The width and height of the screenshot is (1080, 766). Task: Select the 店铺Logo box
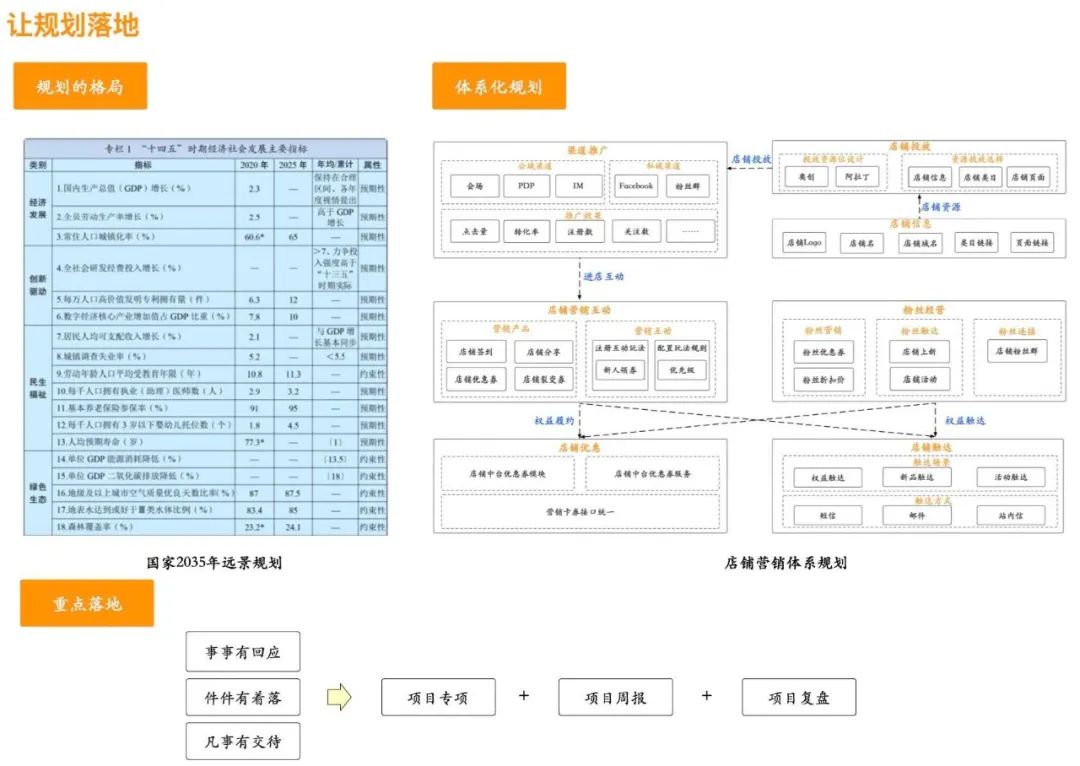[804, 242]
